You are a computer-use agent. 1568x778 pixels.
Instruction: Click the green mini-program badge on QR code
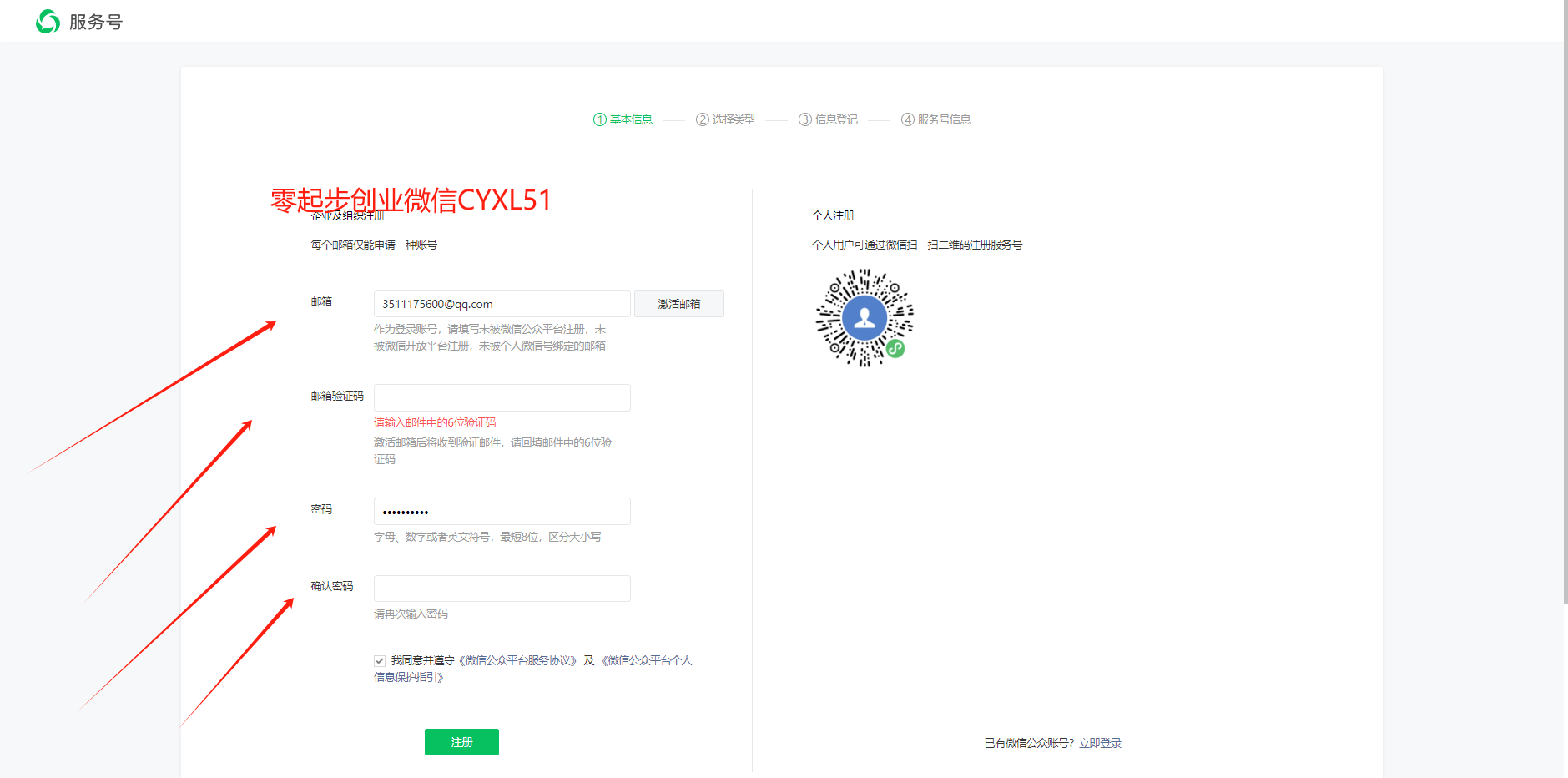coord(895,348)
